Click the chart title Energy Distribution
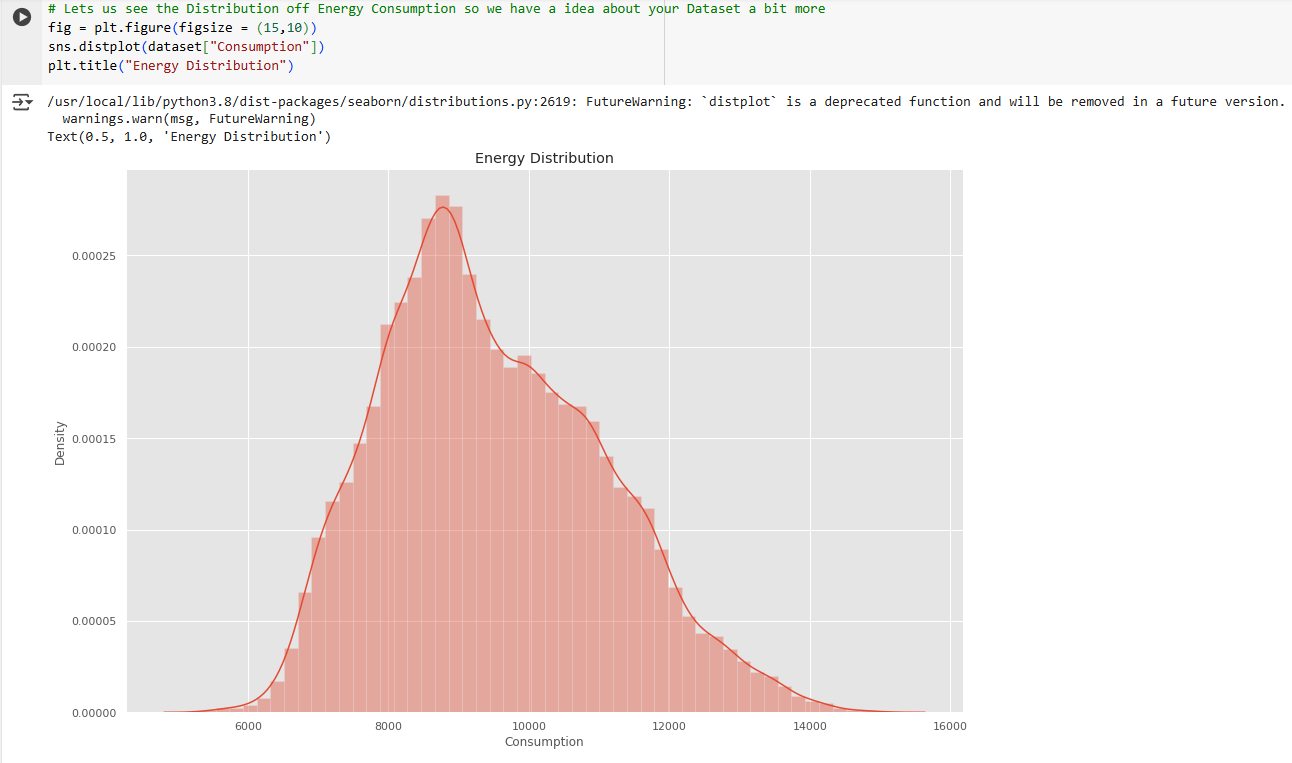The height and width of the screenshot is (763, 1292). [544, 158]
